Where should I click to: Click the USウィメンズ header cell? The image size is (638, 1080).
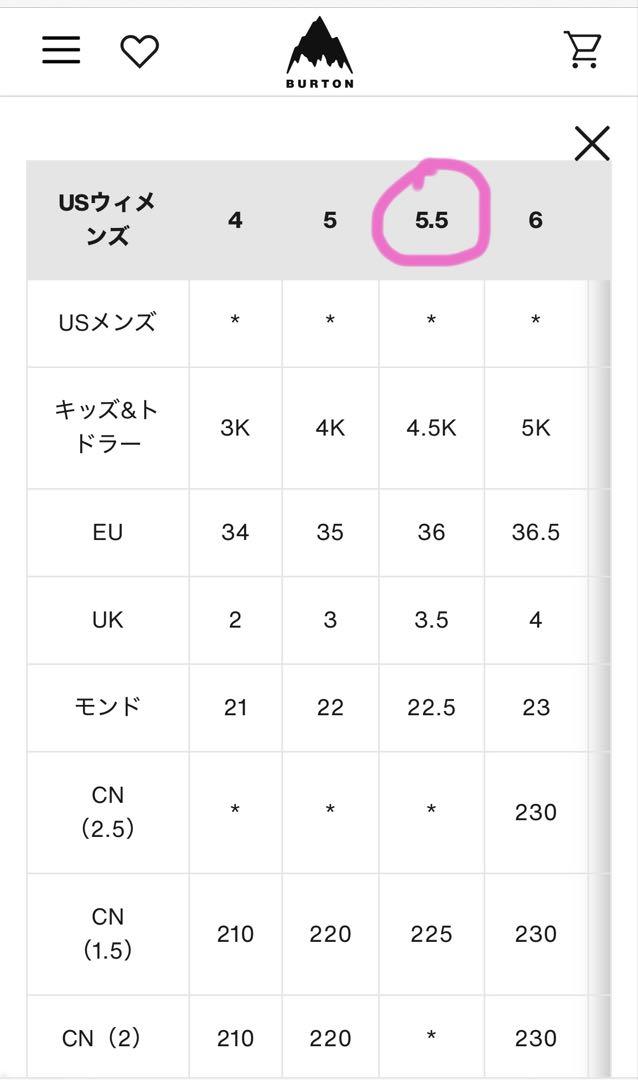(107, 220)
